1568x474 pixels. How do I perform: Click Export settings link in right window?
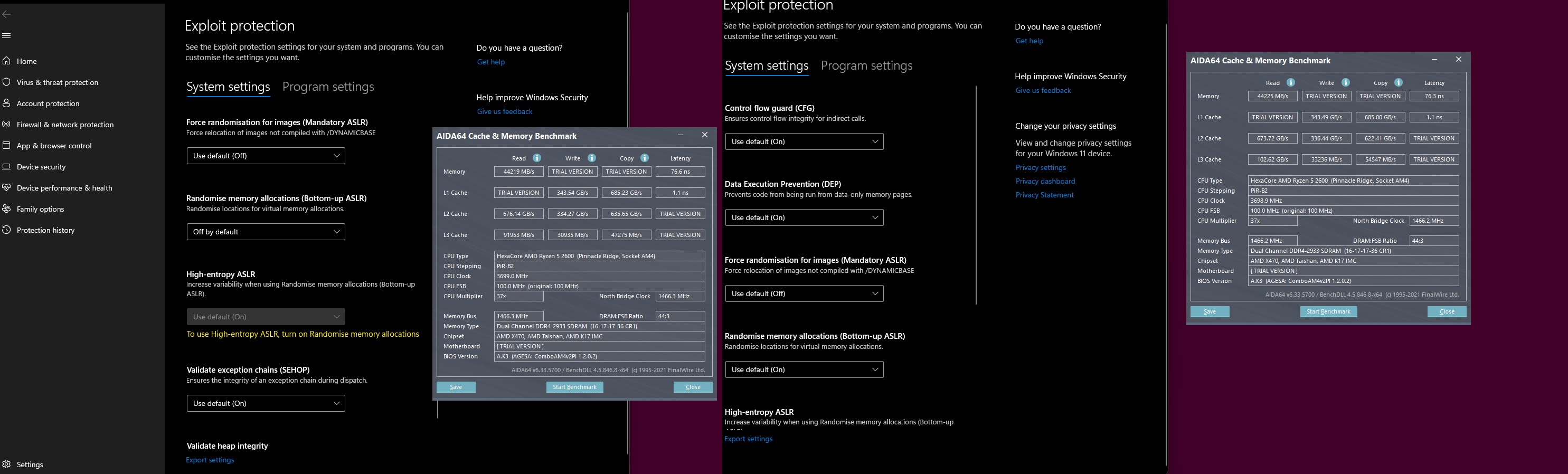coord(749,439)
